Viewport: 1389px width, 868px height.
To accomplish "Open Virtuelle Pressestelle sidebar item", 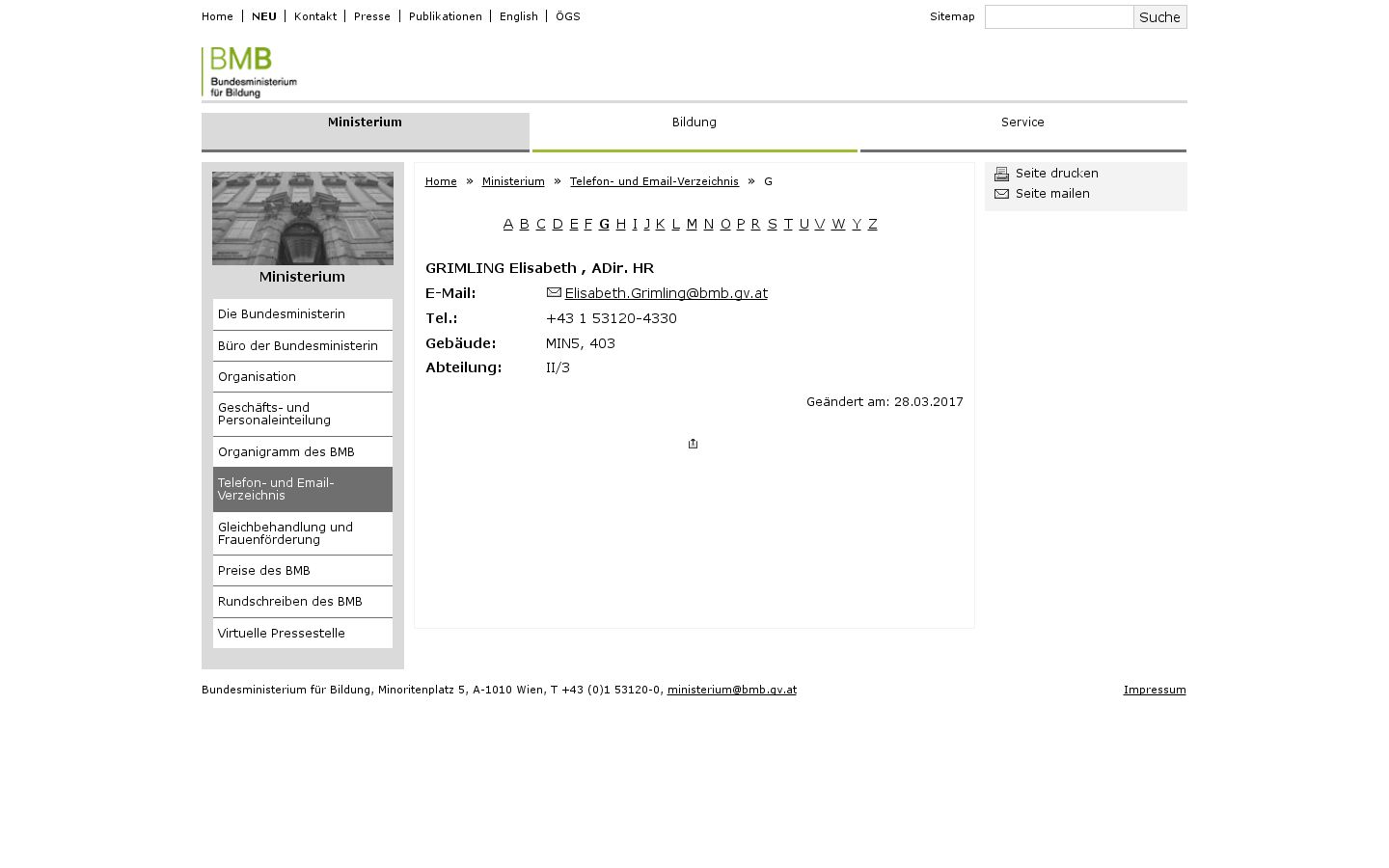I will point(303,634).
